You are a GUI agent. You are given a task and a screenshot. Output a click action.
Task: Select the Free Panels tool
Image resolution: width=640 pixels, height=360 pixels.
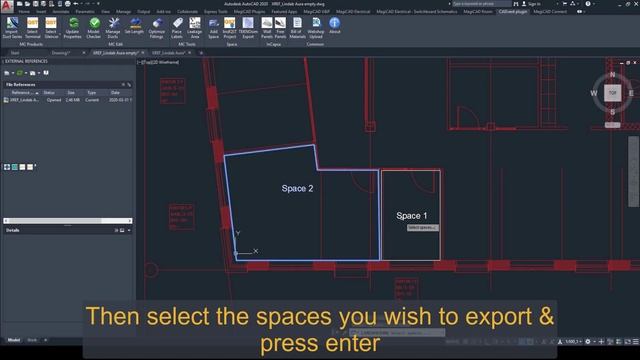click(280, 28)
